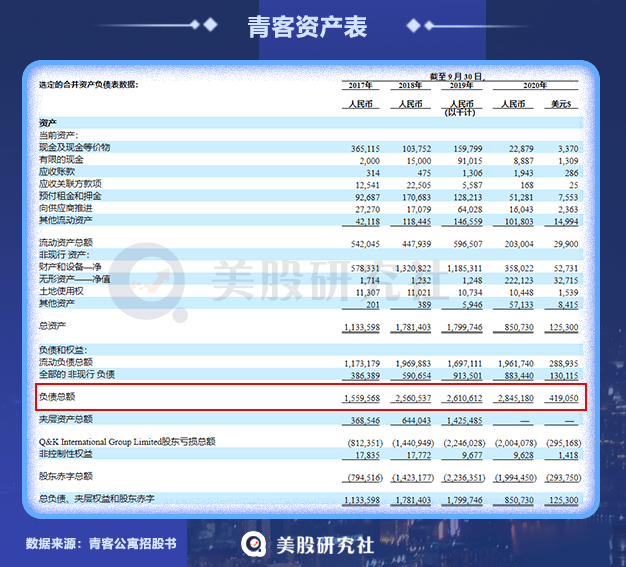626x567 pixels.
Task: Click the 向供应商推进 row label
Action: (65, 208)
